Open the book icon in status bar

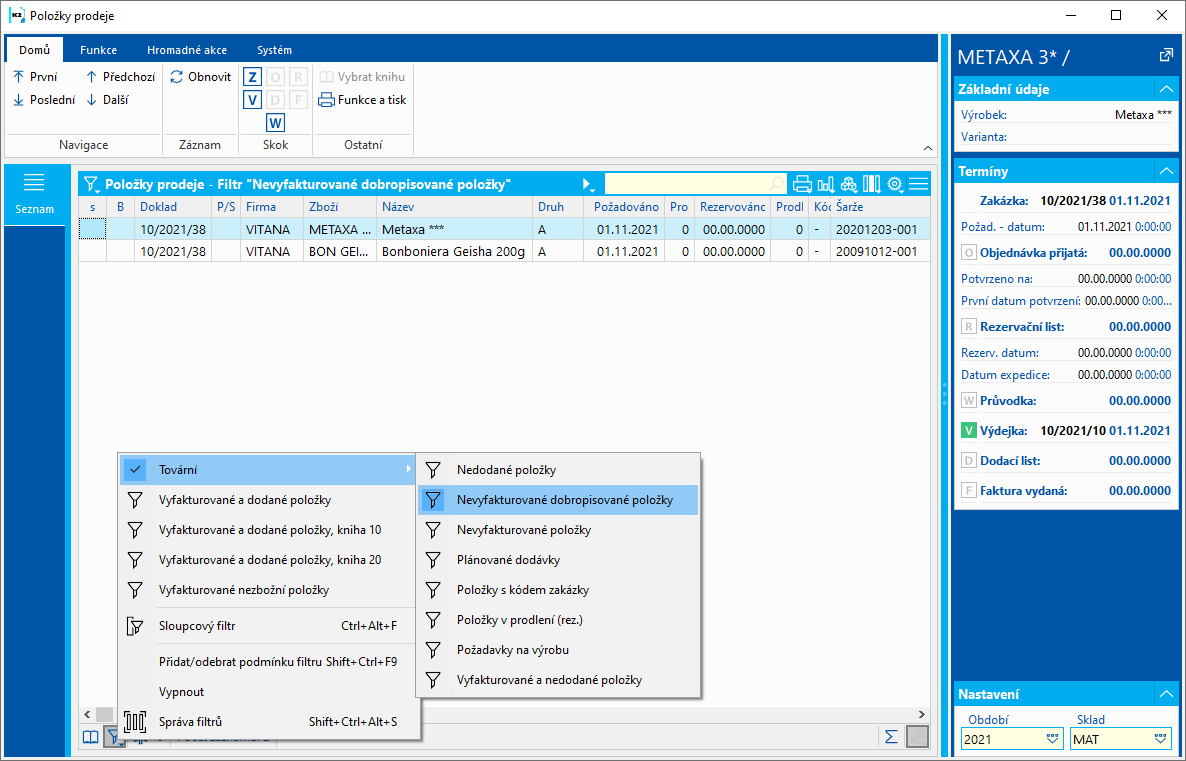click(91, 737)
